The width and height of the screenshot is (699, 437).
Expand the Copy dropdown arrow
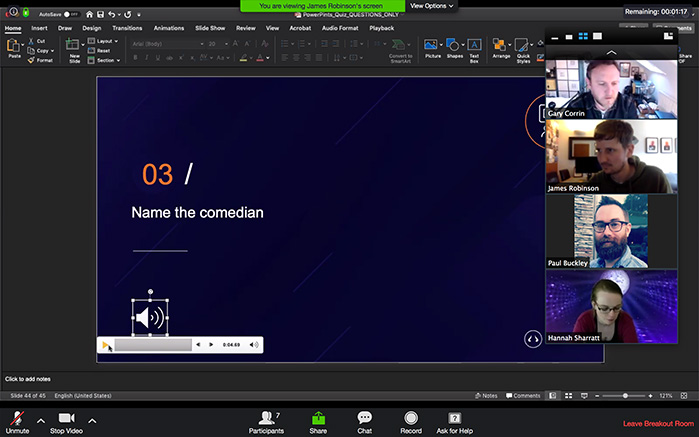(53, 51)
